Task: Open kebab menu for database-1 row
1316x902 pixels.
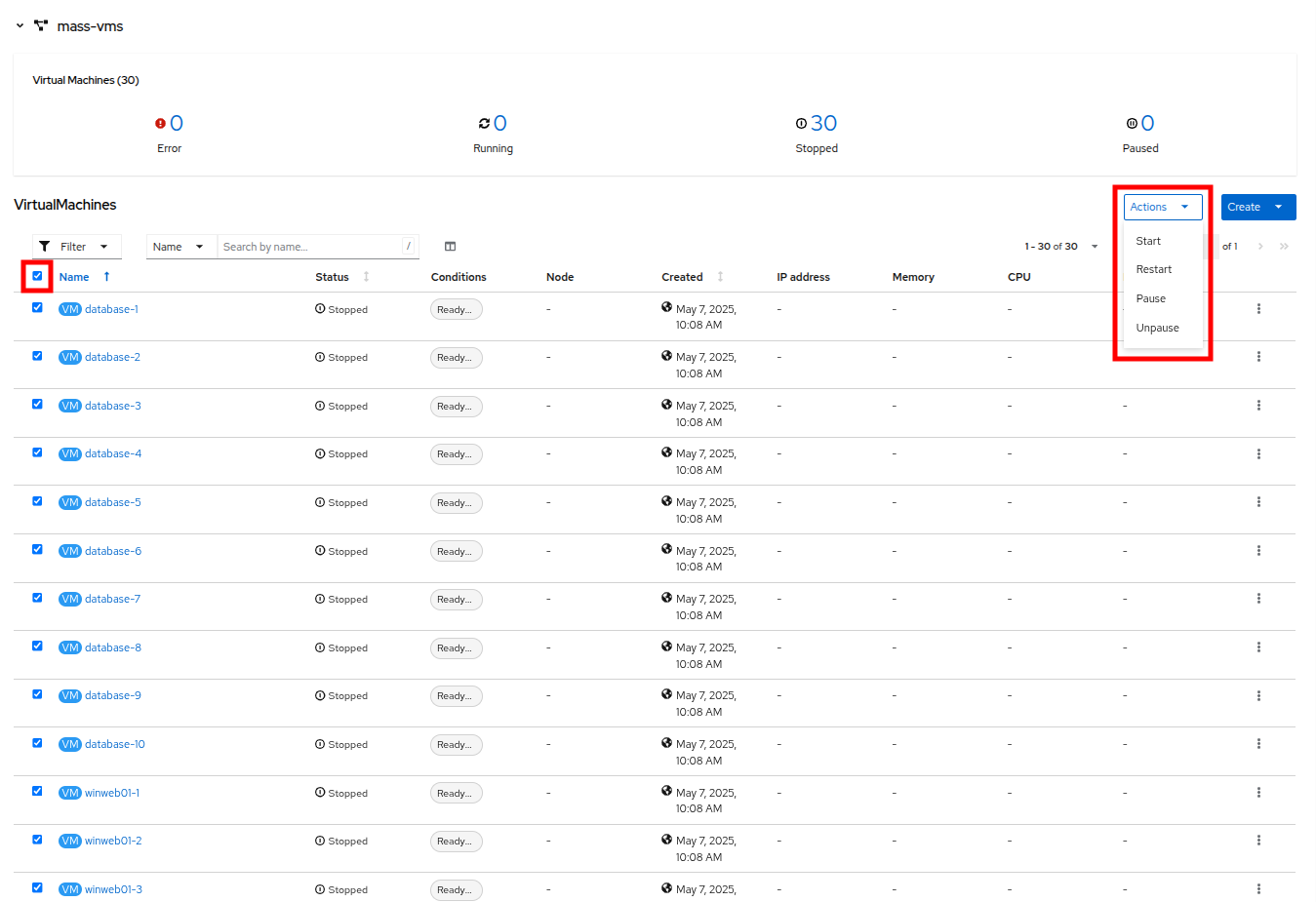Action: [1258, 309]
